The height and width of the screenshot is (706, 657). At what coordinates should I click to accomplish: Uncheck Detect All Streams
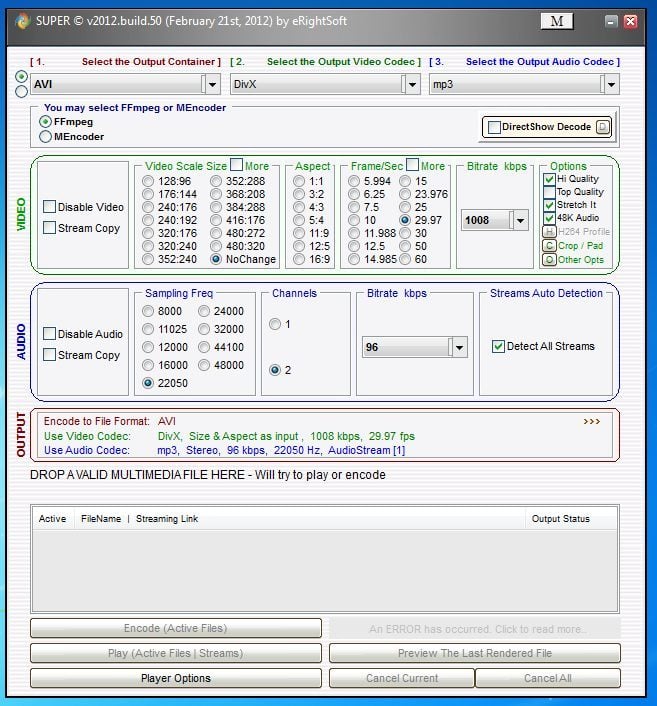499,346
